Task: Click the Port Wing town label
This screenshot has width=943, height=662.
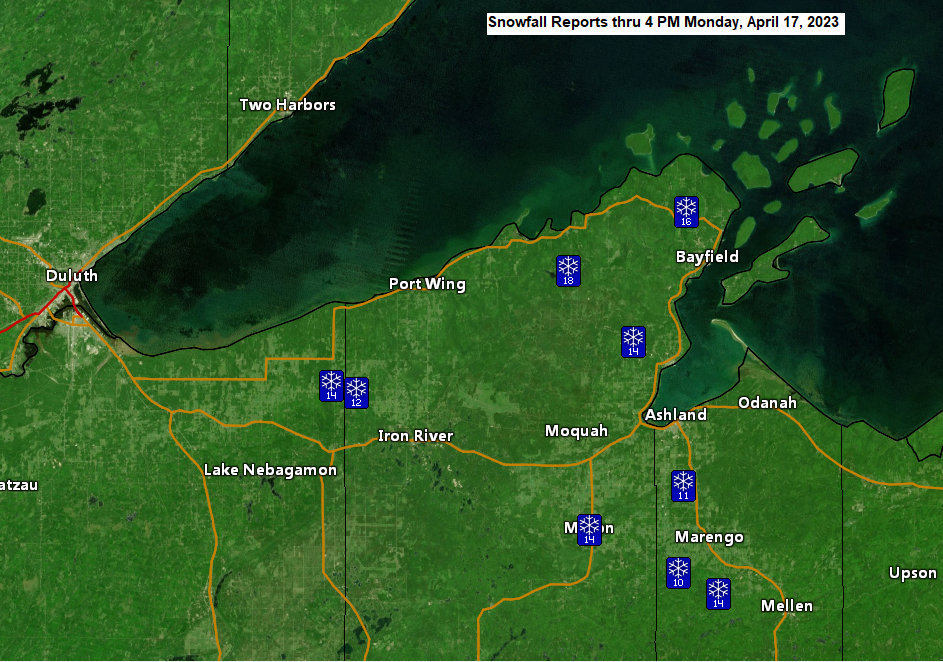Action: (427, 284)
